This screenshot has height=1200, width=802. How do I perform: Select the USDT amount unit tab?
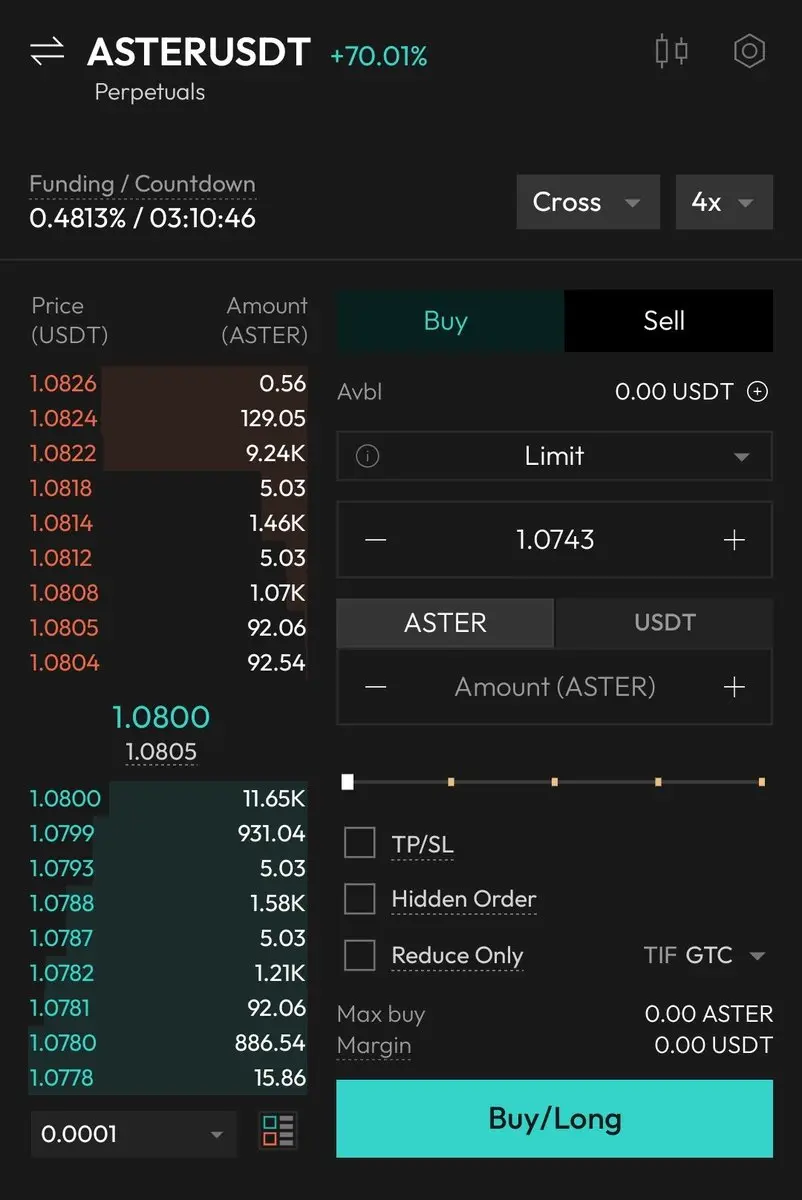pyautogui.click(x=664, y=623)
